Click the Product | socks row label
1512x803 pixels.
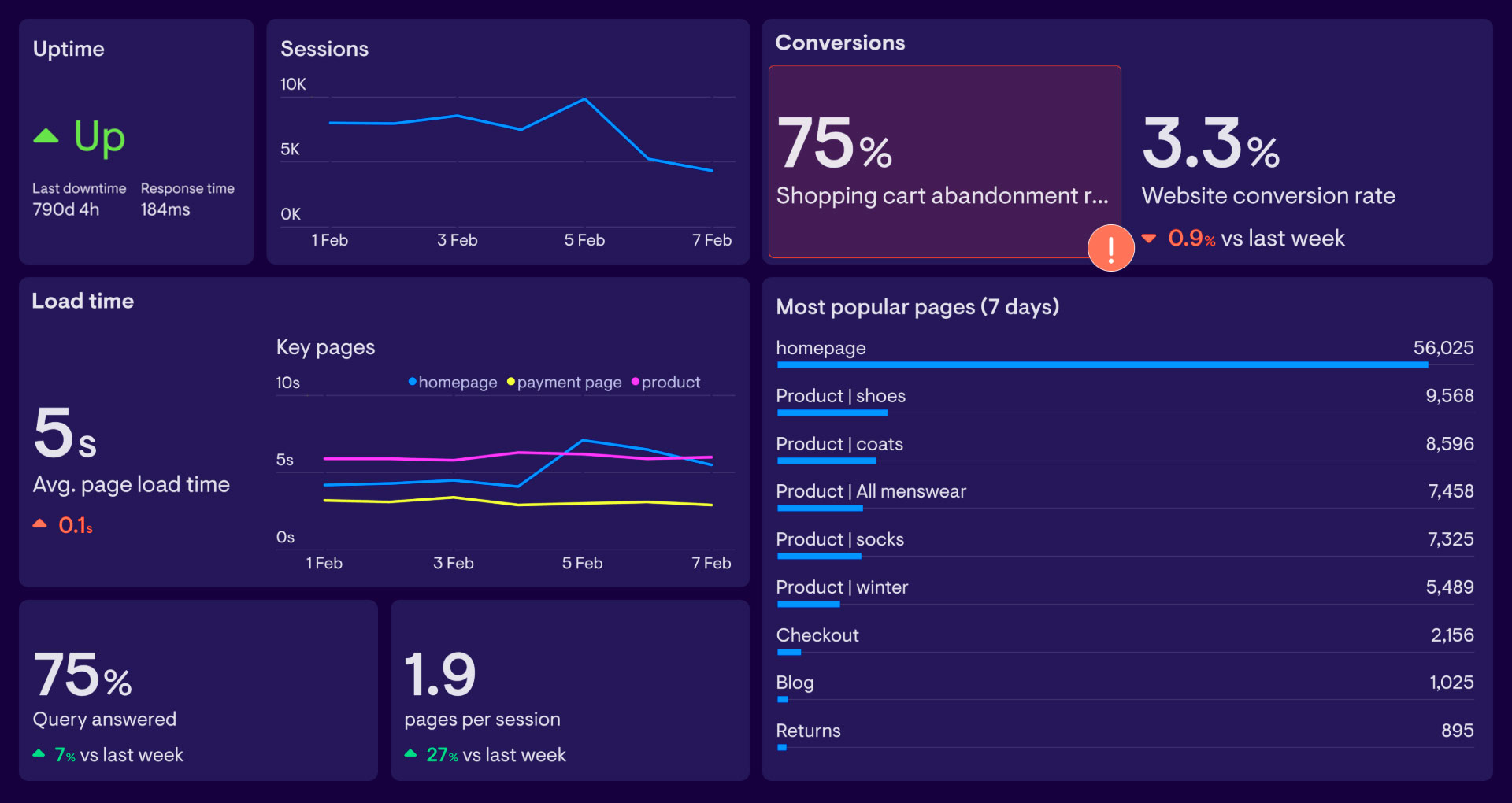point(839,539)
